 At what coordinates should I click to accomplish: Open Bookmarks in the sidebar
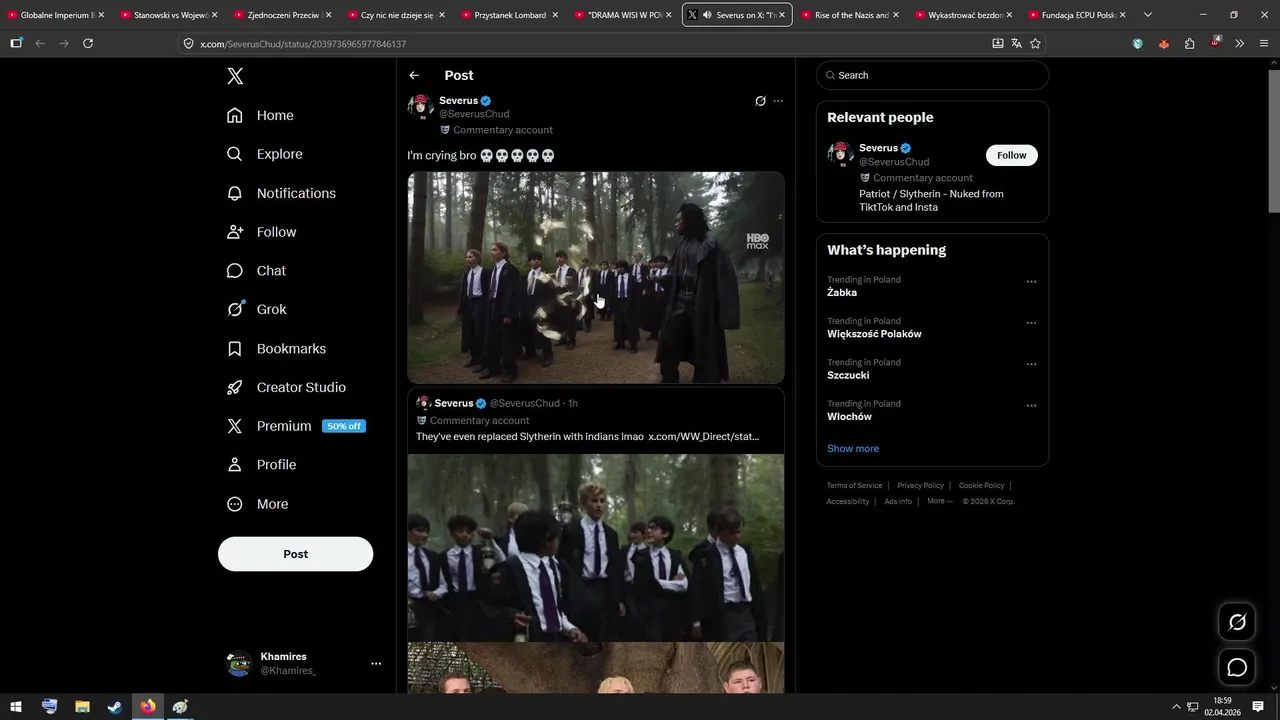tap(276, 348)
